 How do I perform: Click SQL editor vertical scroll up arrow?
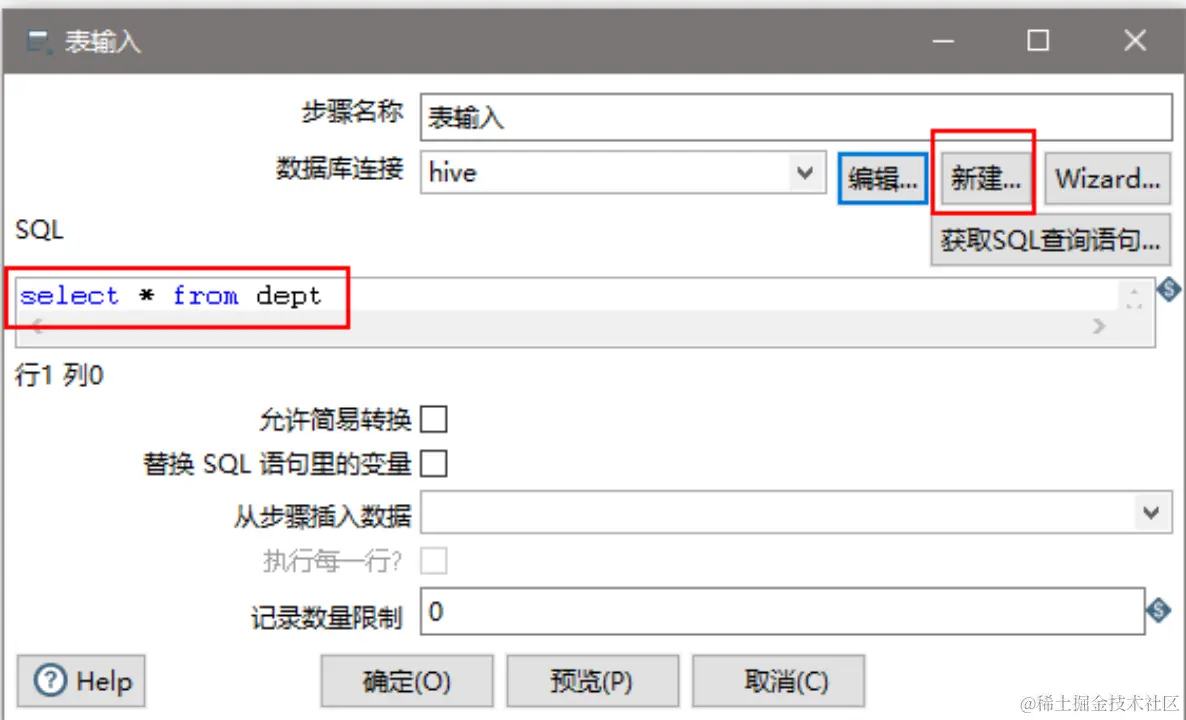pos(1133,291)
